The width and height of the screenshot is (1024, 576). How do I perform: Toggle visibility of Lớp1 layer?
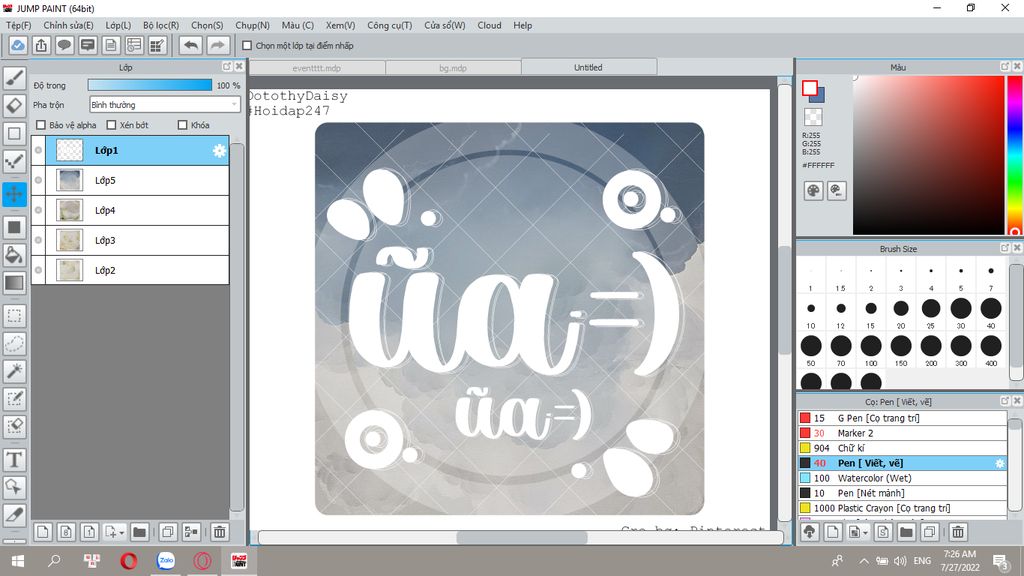coord(39,150)
